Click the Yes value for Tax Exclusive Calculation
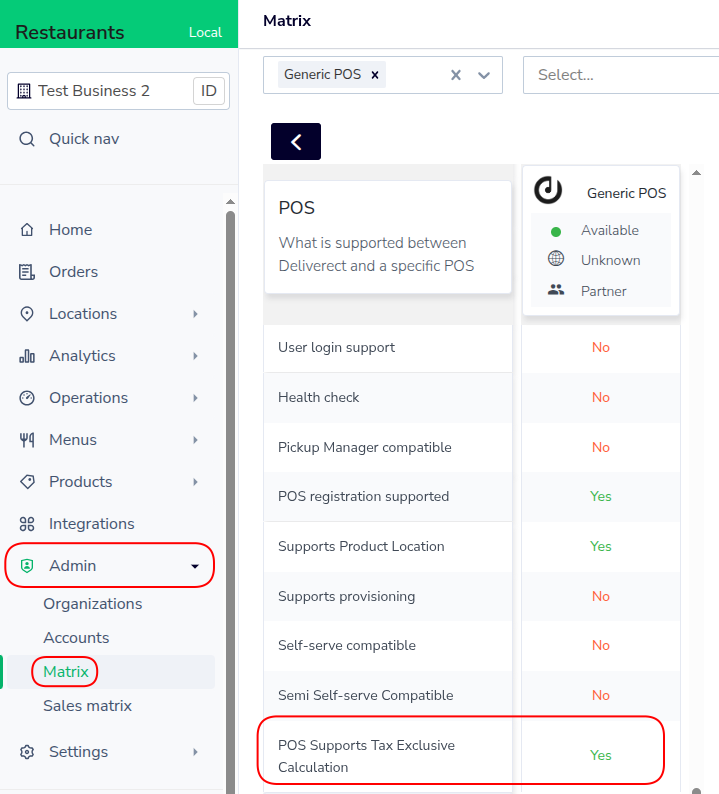 click(x=601, y=756)
